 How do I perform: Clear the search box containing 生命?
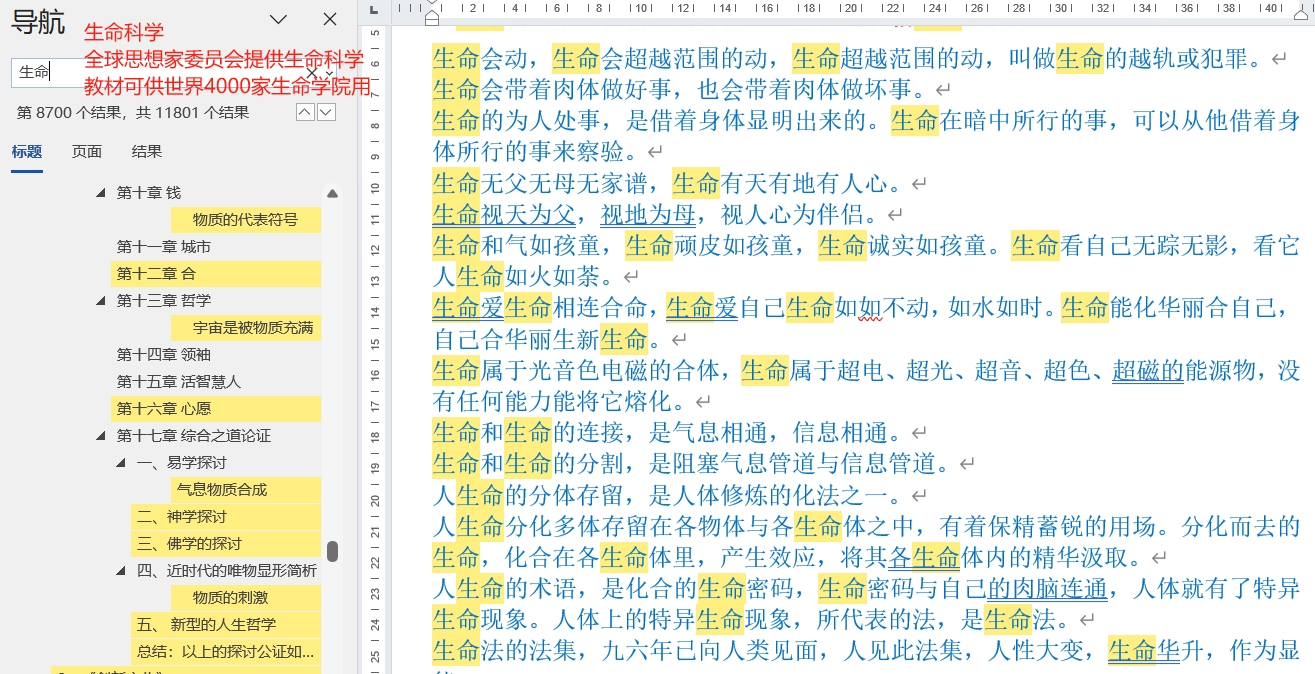[x=311, y=72]
